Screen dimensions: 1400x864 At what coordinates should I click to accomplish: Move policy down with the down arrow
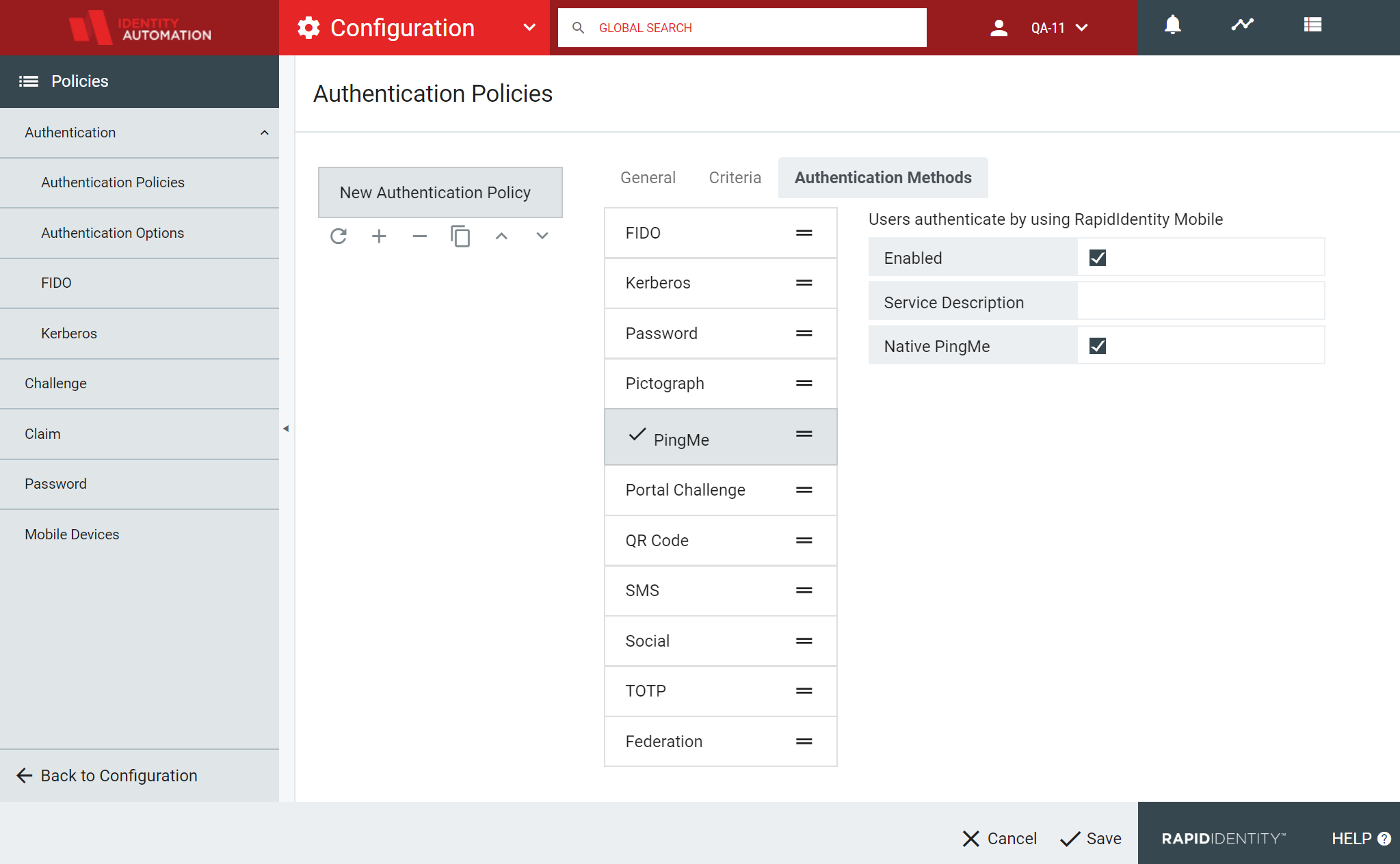pos(542,236)
